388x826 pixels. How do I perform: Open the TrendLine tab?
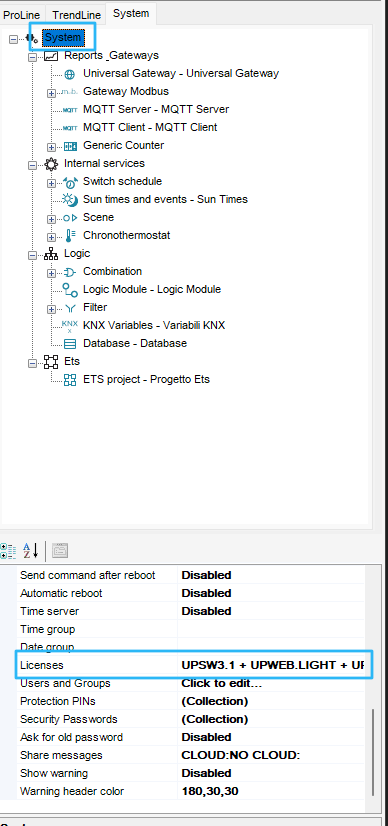(x=76, y=15)
